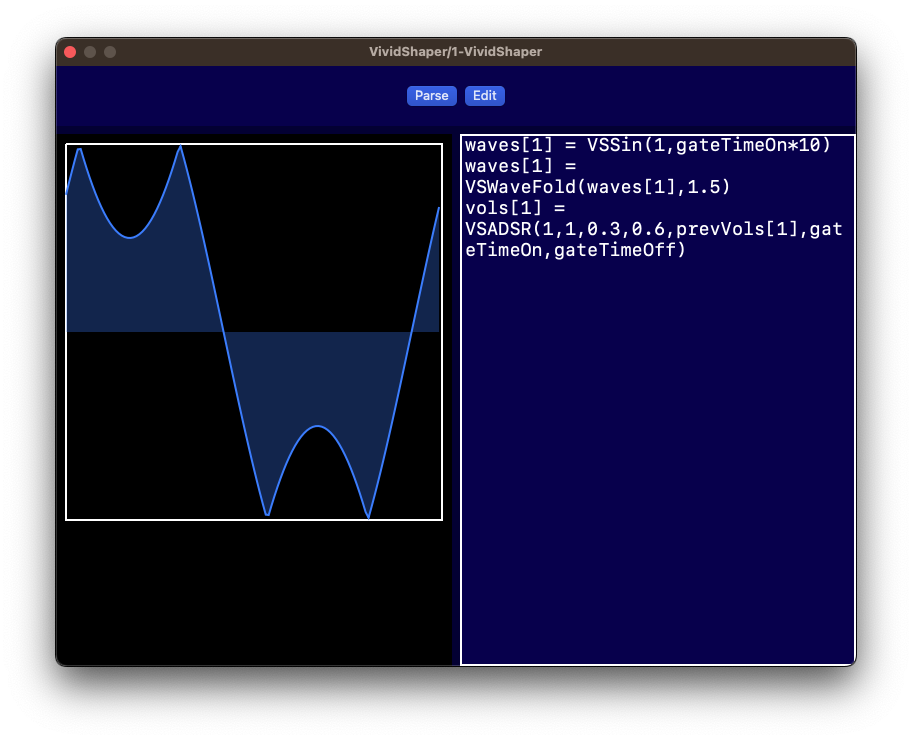This screenshot has width=912, height=740.
Task: Click the upper dip of the waveform curve
Action: 129,237
